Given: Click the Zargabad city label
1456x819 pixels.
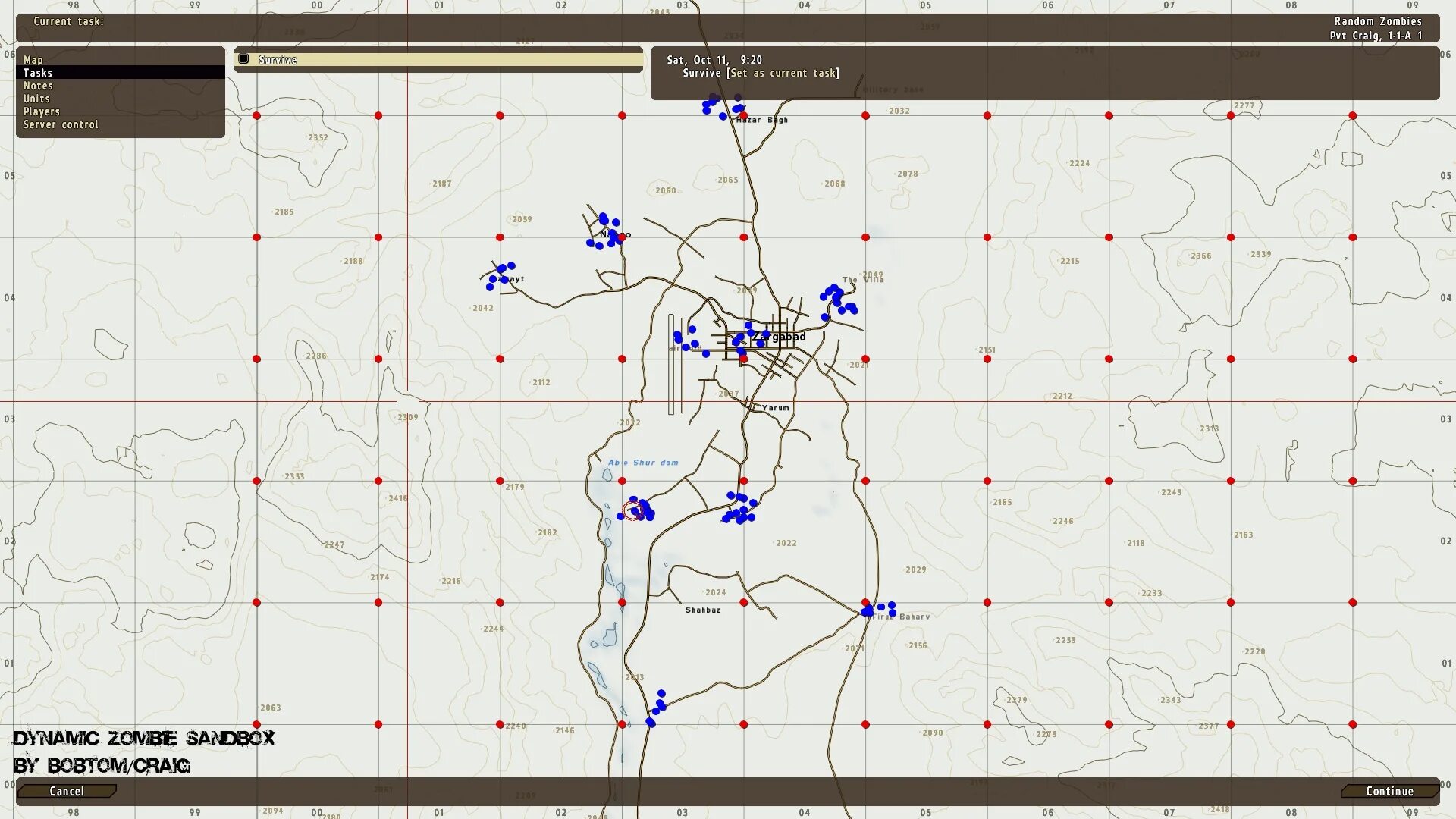Looking at the screenshot, I should [779, 337].
